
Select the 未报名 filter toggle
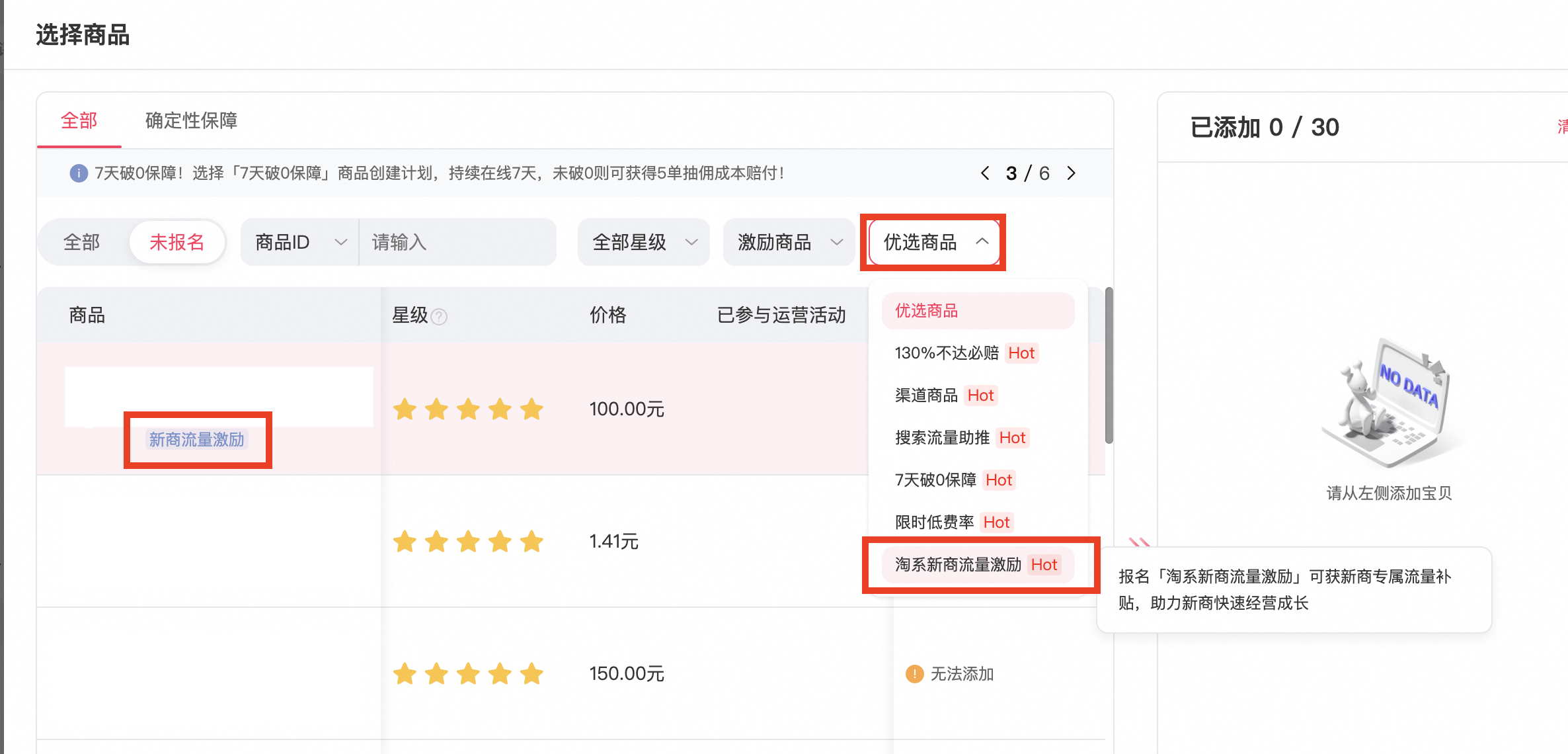point(176,242)
